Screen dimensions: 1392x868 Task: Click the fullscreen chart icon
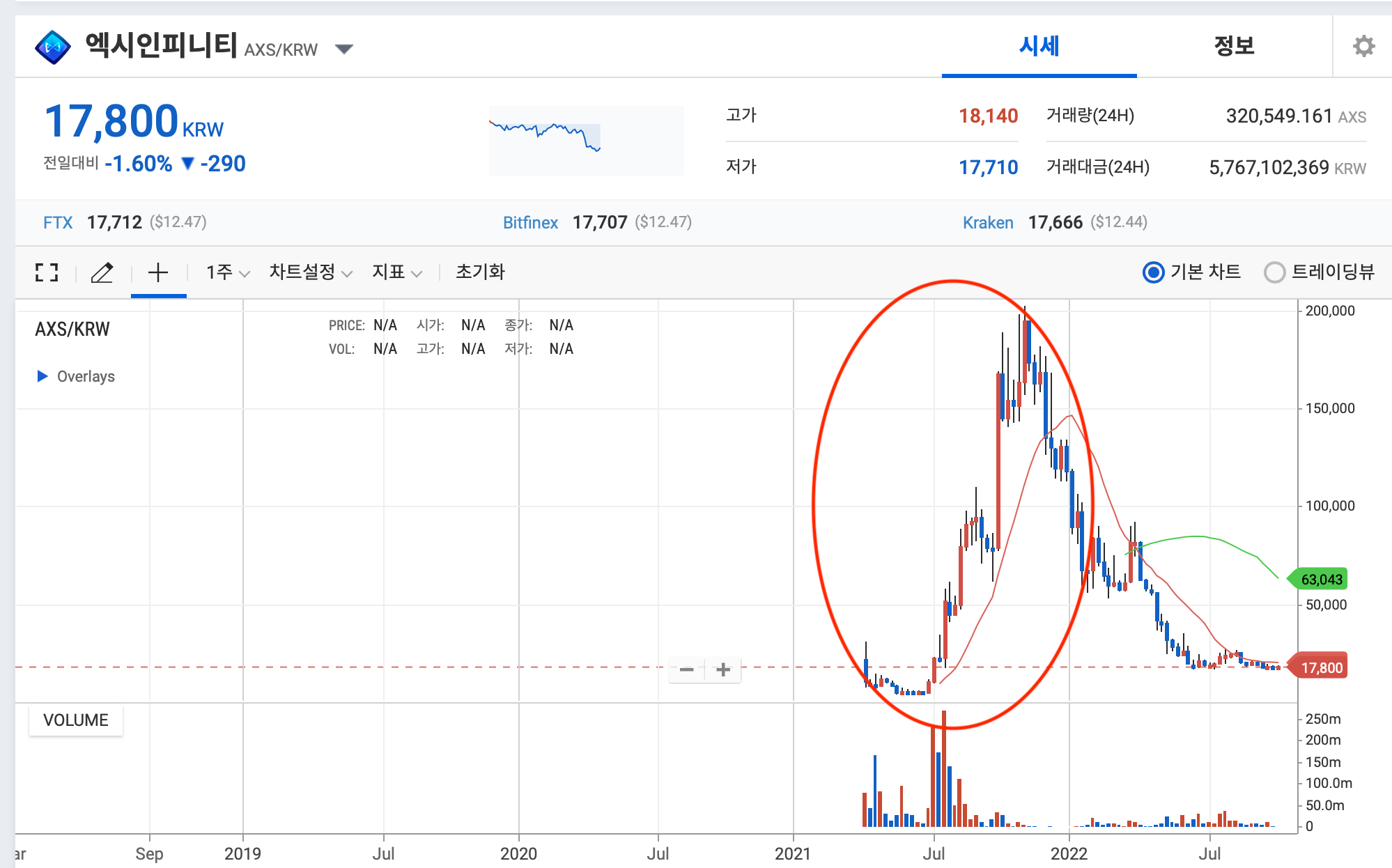[47, 272]
